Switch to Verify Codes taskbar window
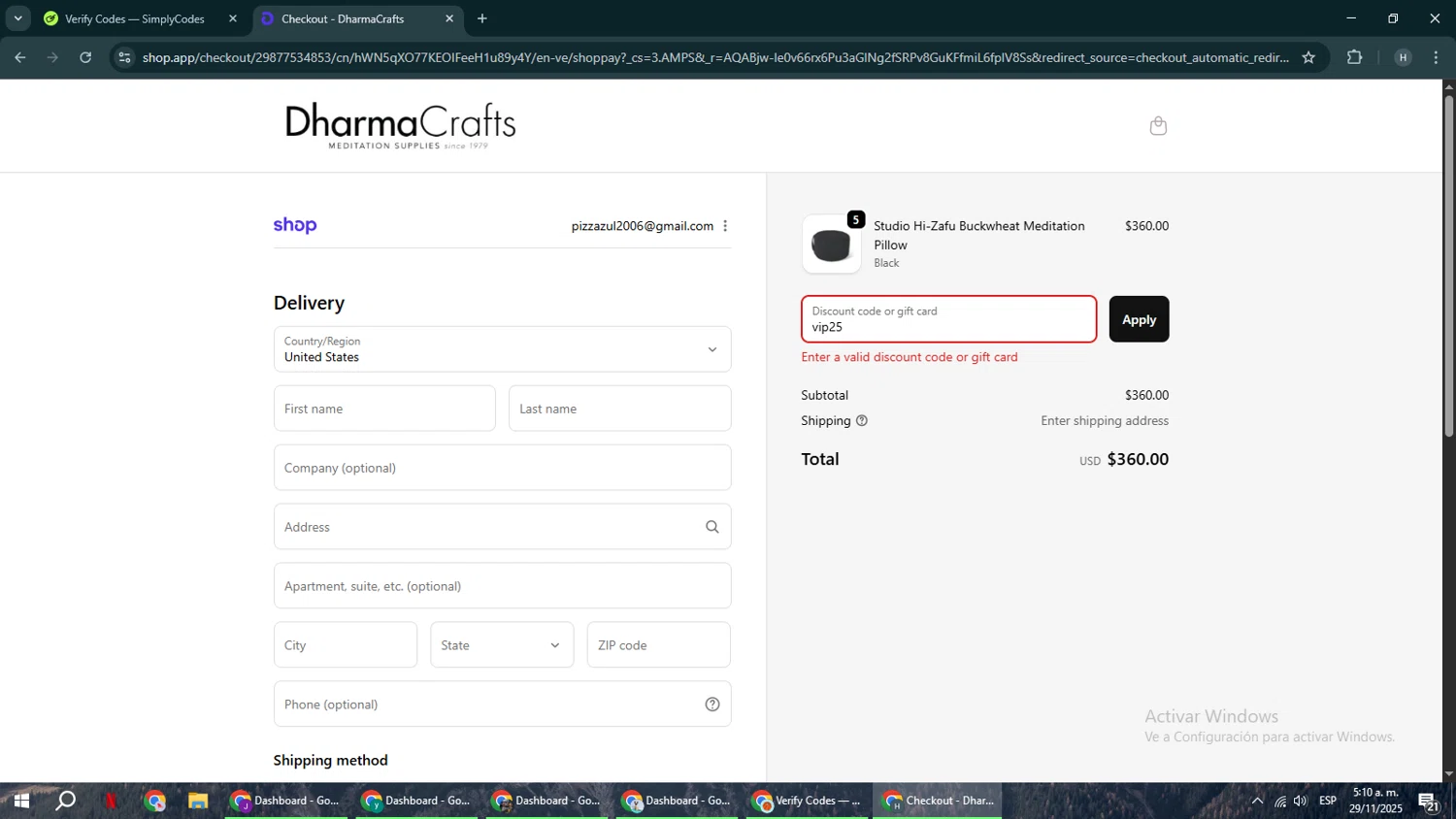This screenshot has height=819, width=1456. pyautogui.click(x=808, y=802)
